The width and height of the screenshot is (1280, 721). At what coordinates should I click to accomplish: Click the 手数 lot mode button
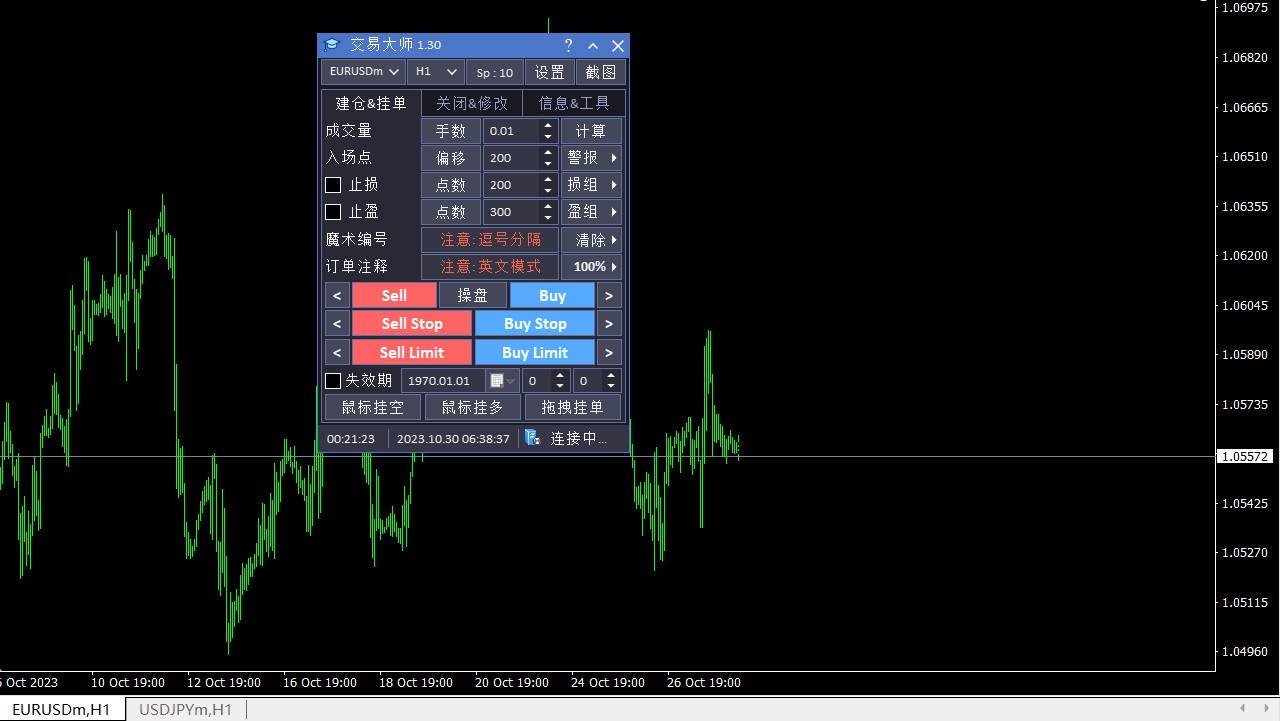coord(451,131)
